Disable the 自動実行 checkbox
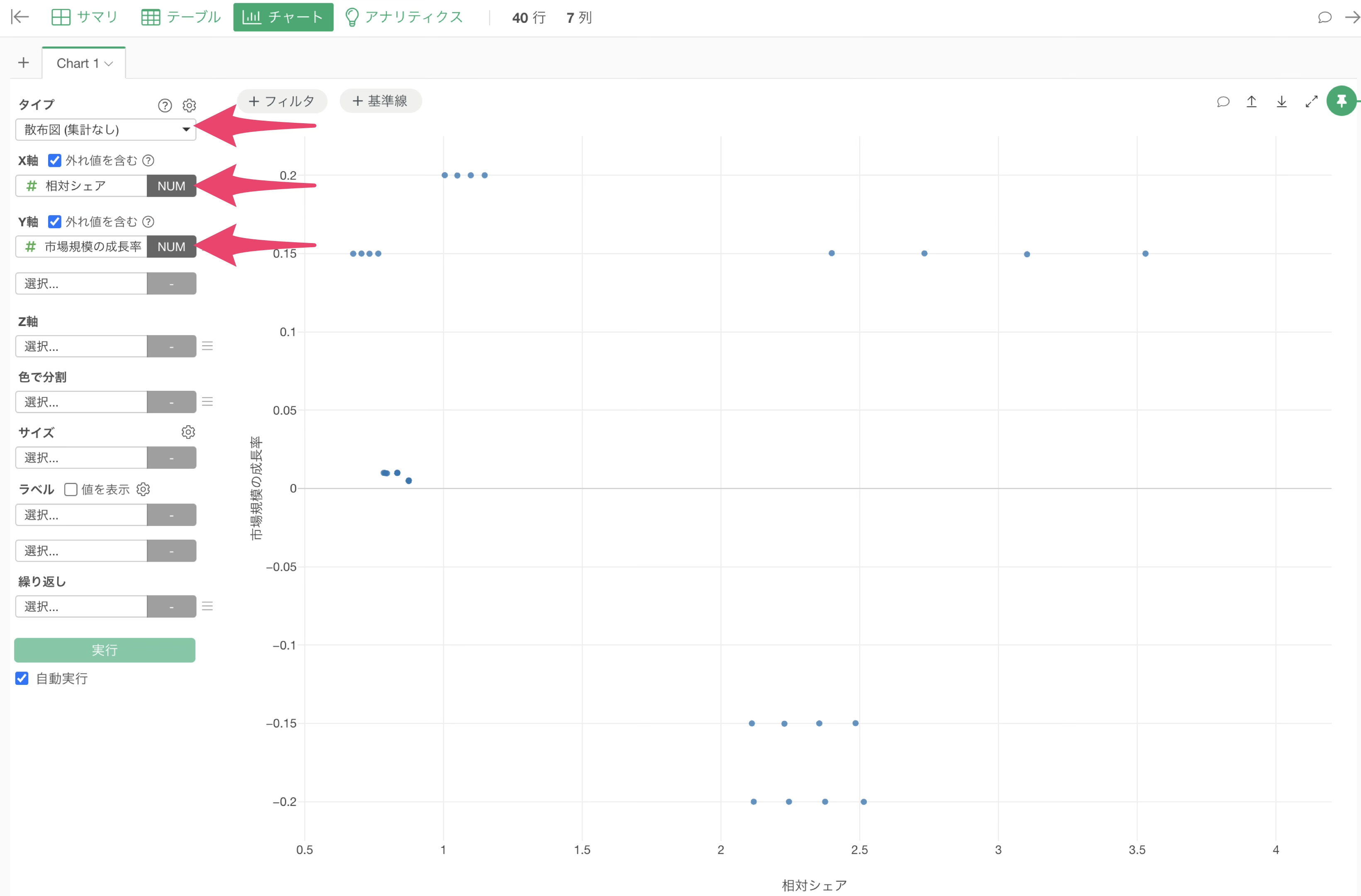Screen dimensions: 1361x896 click(22, 678)
